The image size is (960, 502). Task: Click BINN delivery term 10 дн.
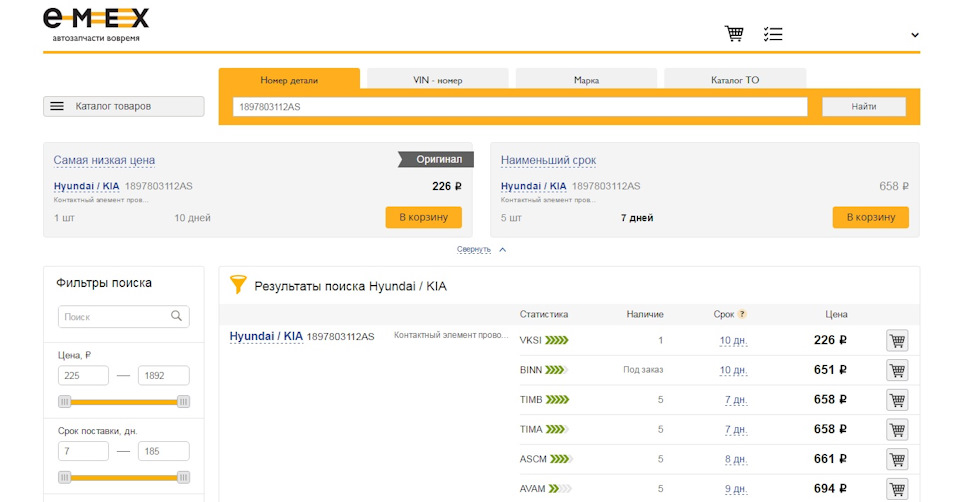[733, 370]
